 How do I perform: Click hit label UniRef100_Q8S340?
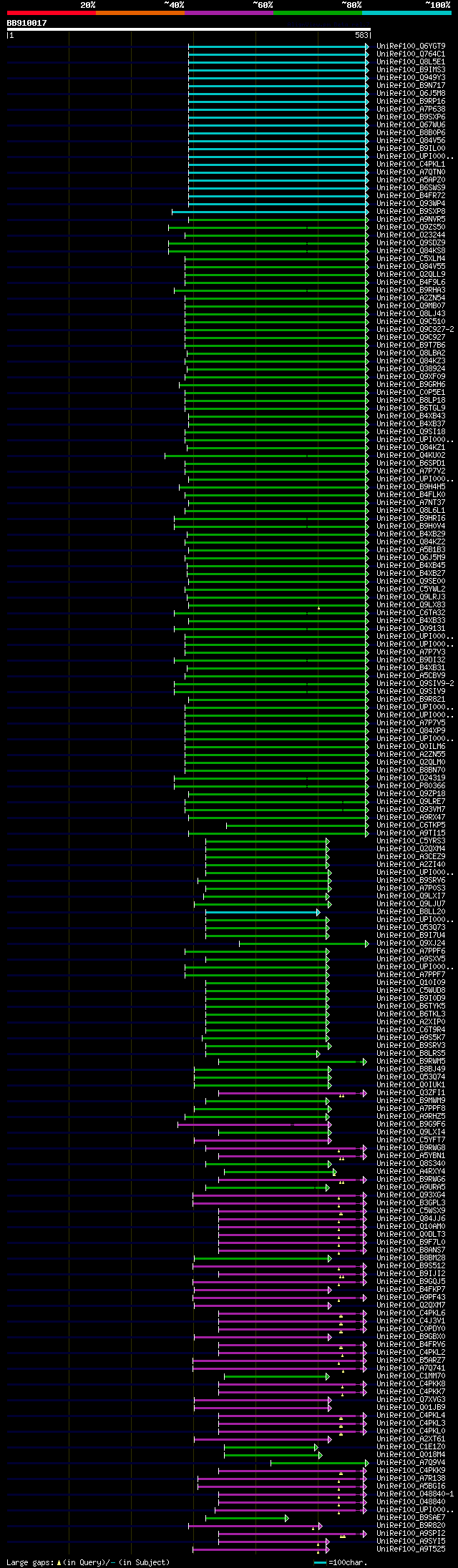411,1163
